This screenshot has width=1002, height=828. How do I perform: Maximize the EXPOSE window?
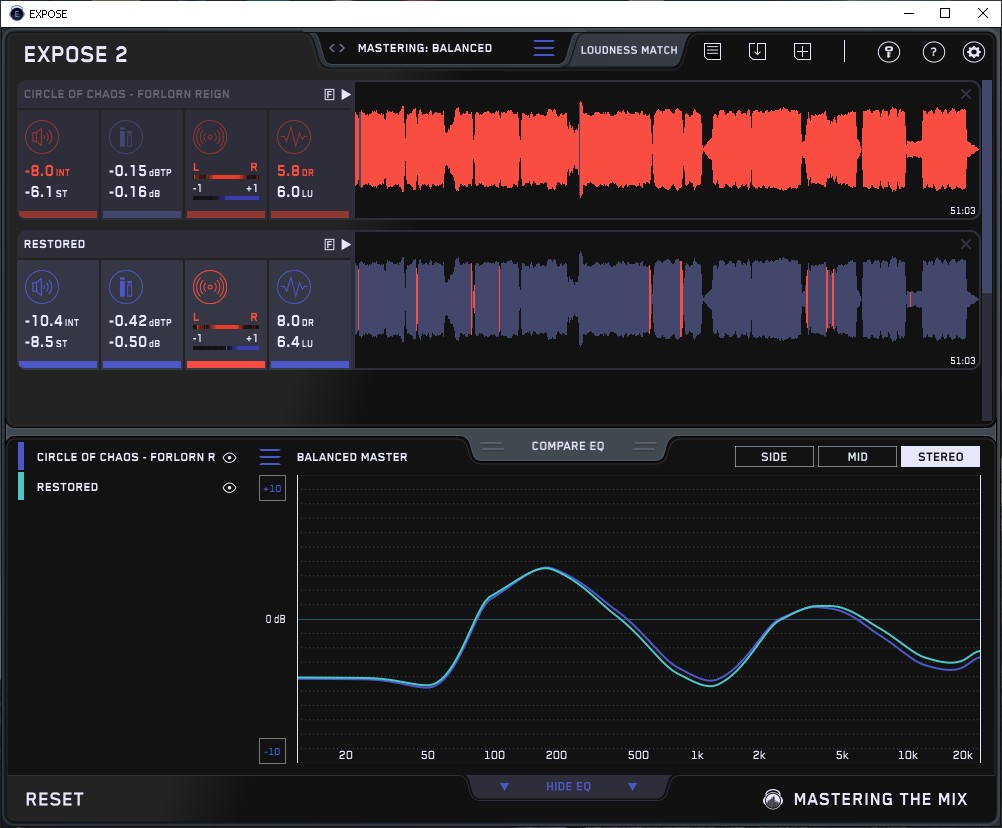point(945,13)
